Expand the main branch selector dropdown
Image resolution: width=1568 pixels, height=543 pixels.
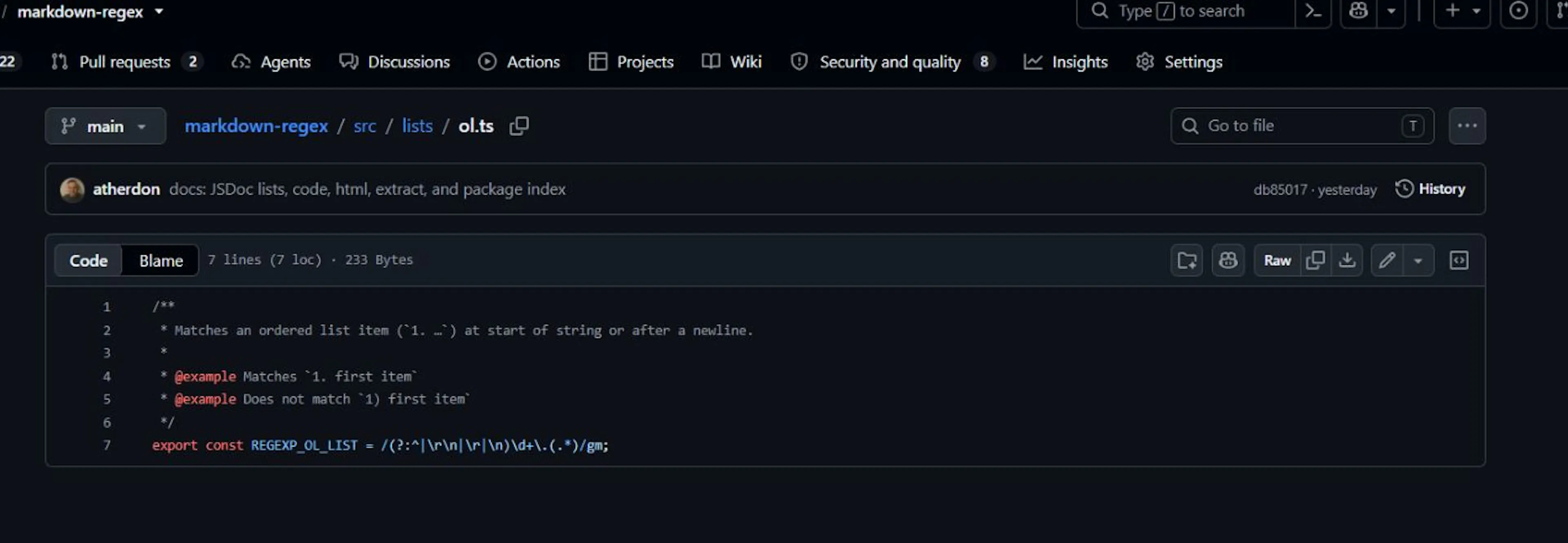[x=105, y=126]
